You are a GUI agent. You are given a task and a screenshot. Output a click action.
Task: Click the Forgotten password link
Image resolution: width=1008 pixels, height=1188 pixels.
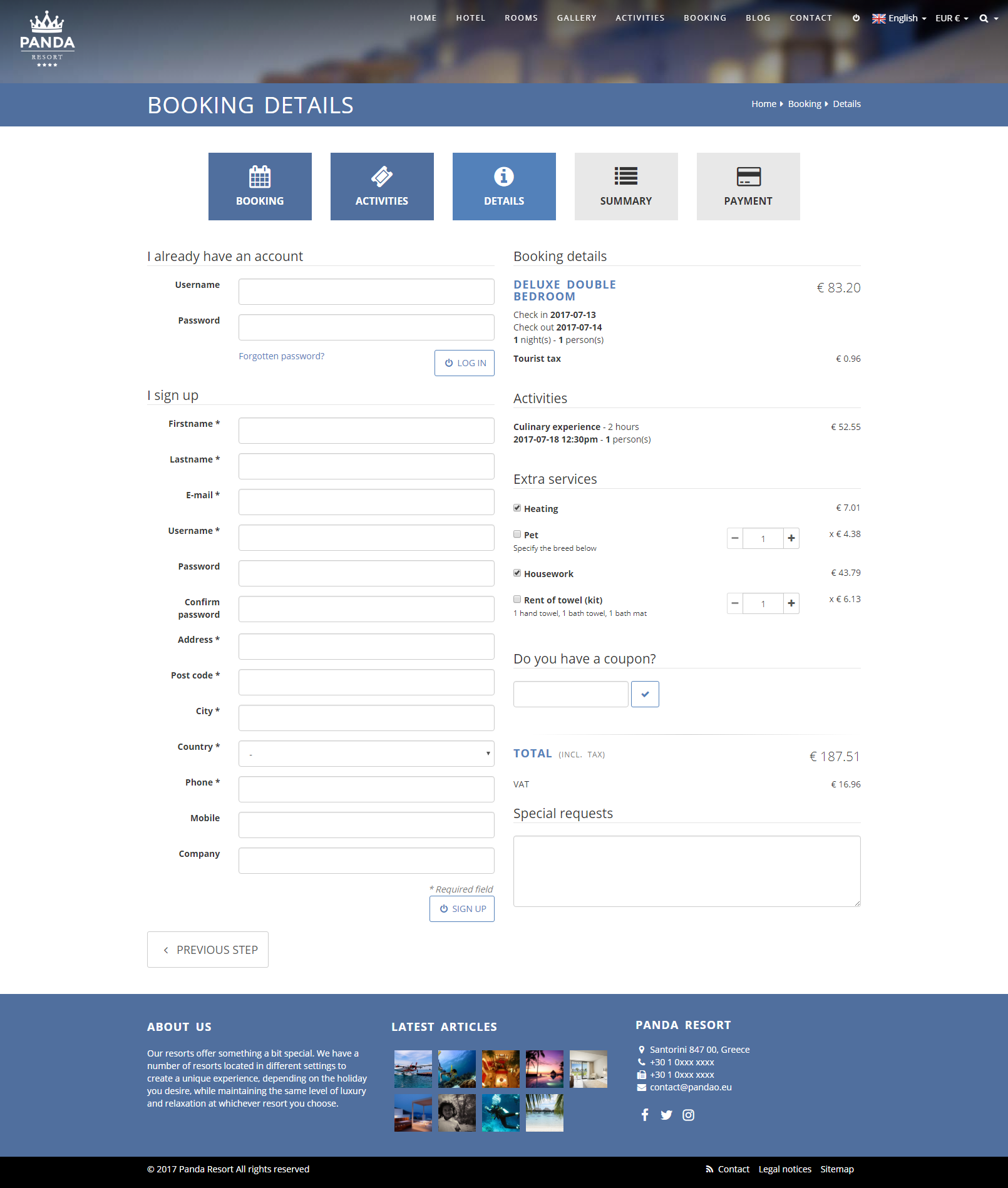tap(282, 356)
